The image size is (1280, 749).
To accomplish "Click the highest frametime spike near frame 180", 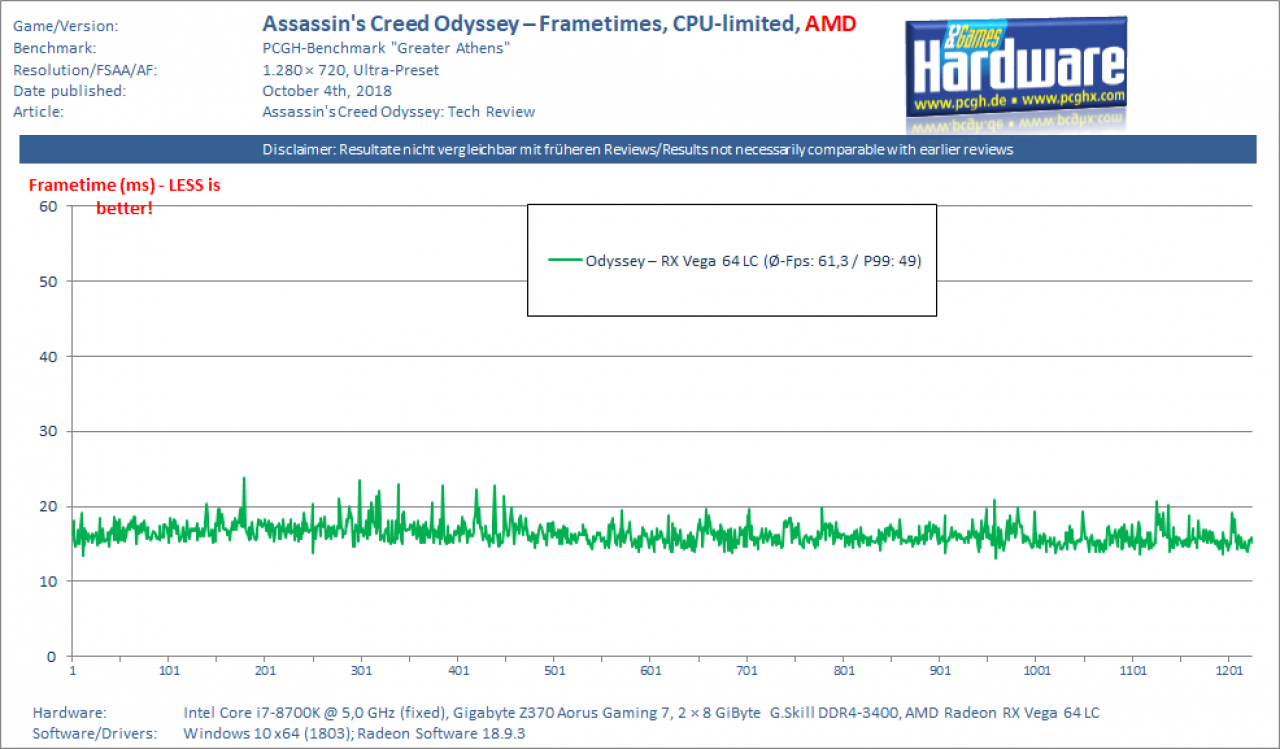I will pos(244,481).
